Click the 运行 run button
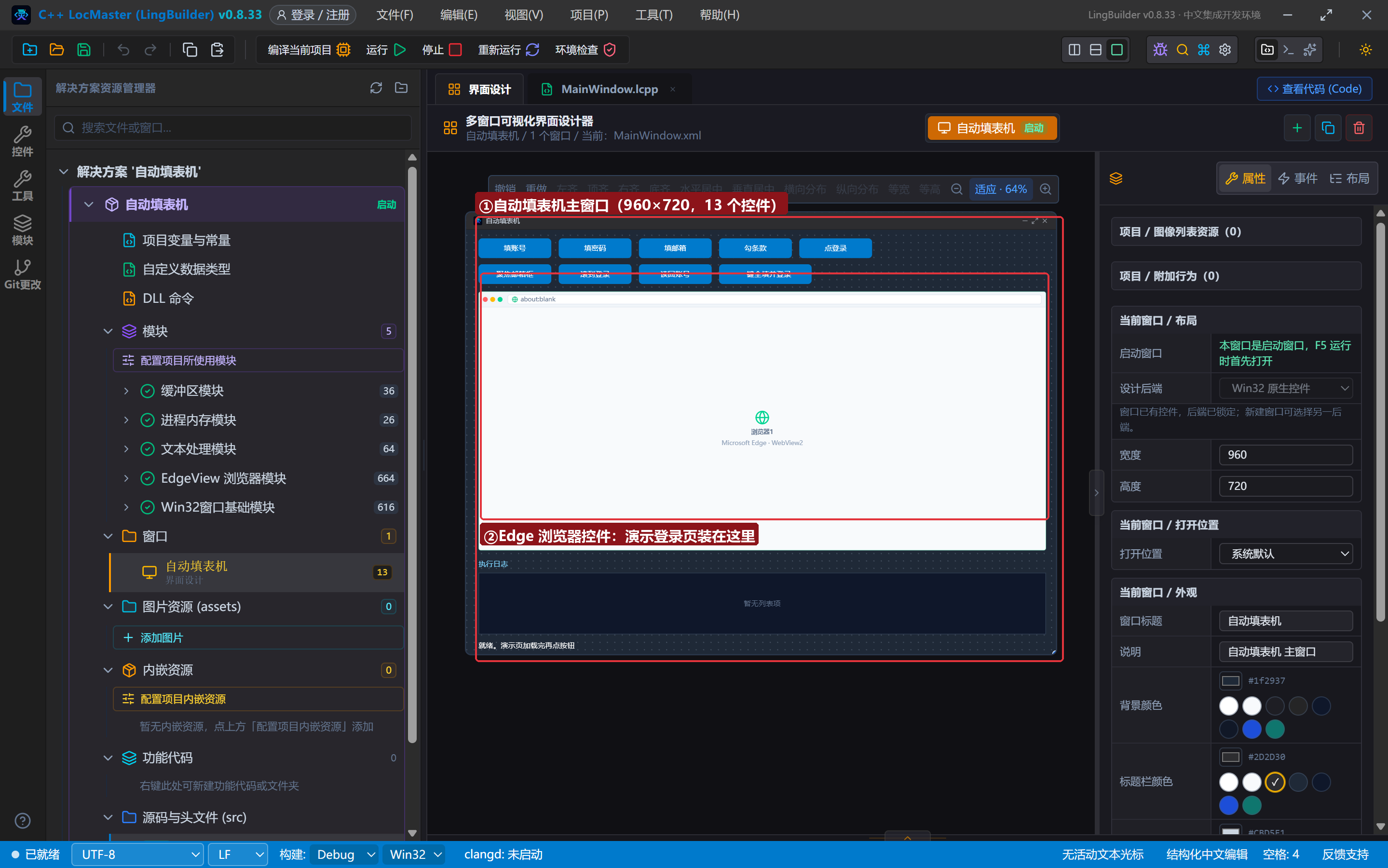1388x868 pixels. pyautogui.click(x=386, y=50)
